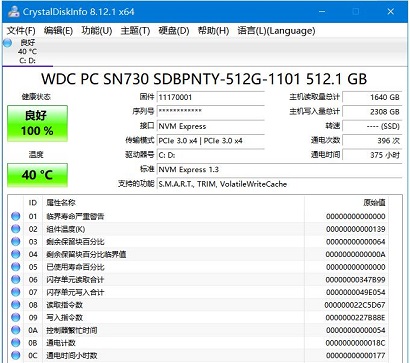
Task: Click the status orb for attribute 0C
Action: (x=16, y=355)
